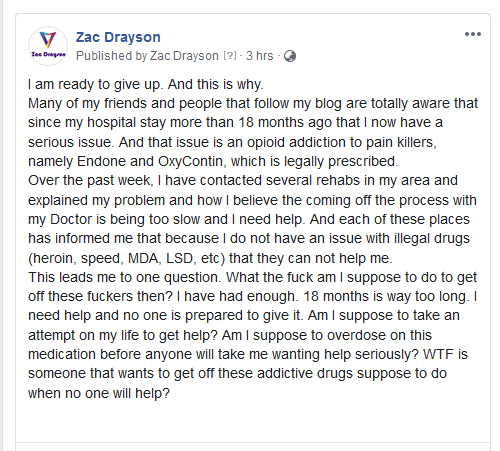Open the '3 hrs' post timestamp
This screenshot has height=451, width=500.
[259, 56]
